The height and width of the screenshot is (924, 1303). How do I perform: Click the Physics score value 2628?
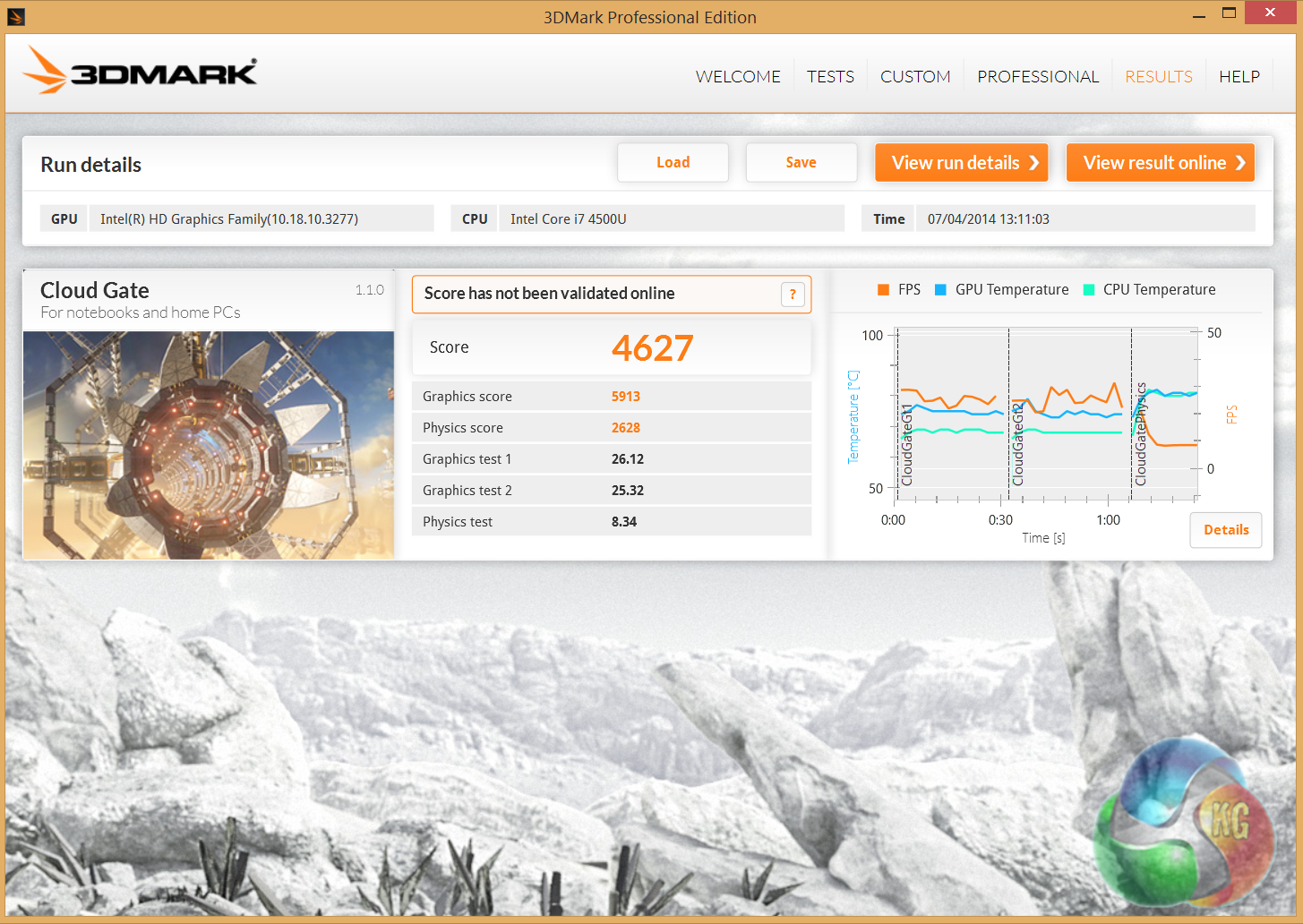click(x=626, y=428)
